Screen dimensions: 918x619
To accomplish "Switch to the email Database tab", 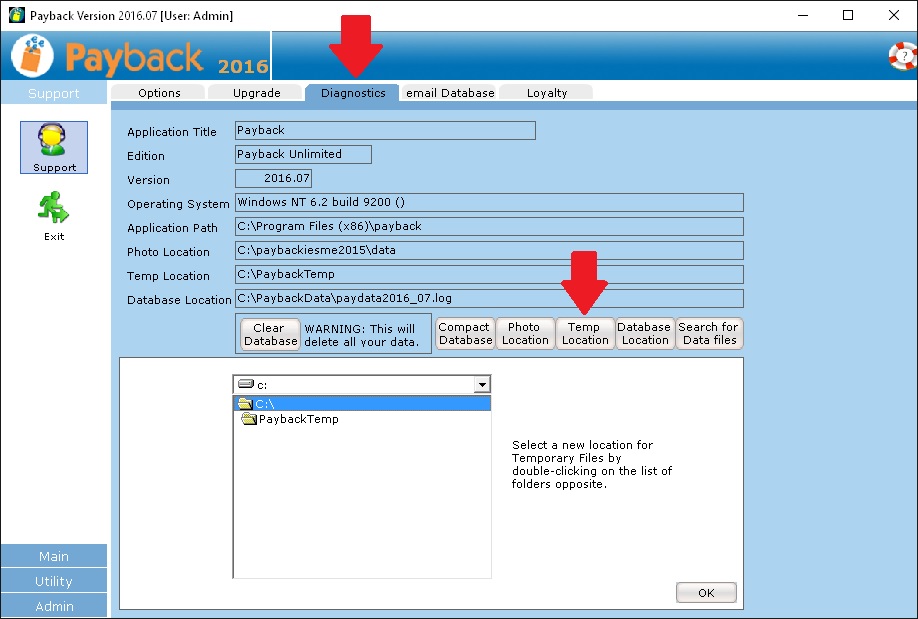I will pos(450,93).
